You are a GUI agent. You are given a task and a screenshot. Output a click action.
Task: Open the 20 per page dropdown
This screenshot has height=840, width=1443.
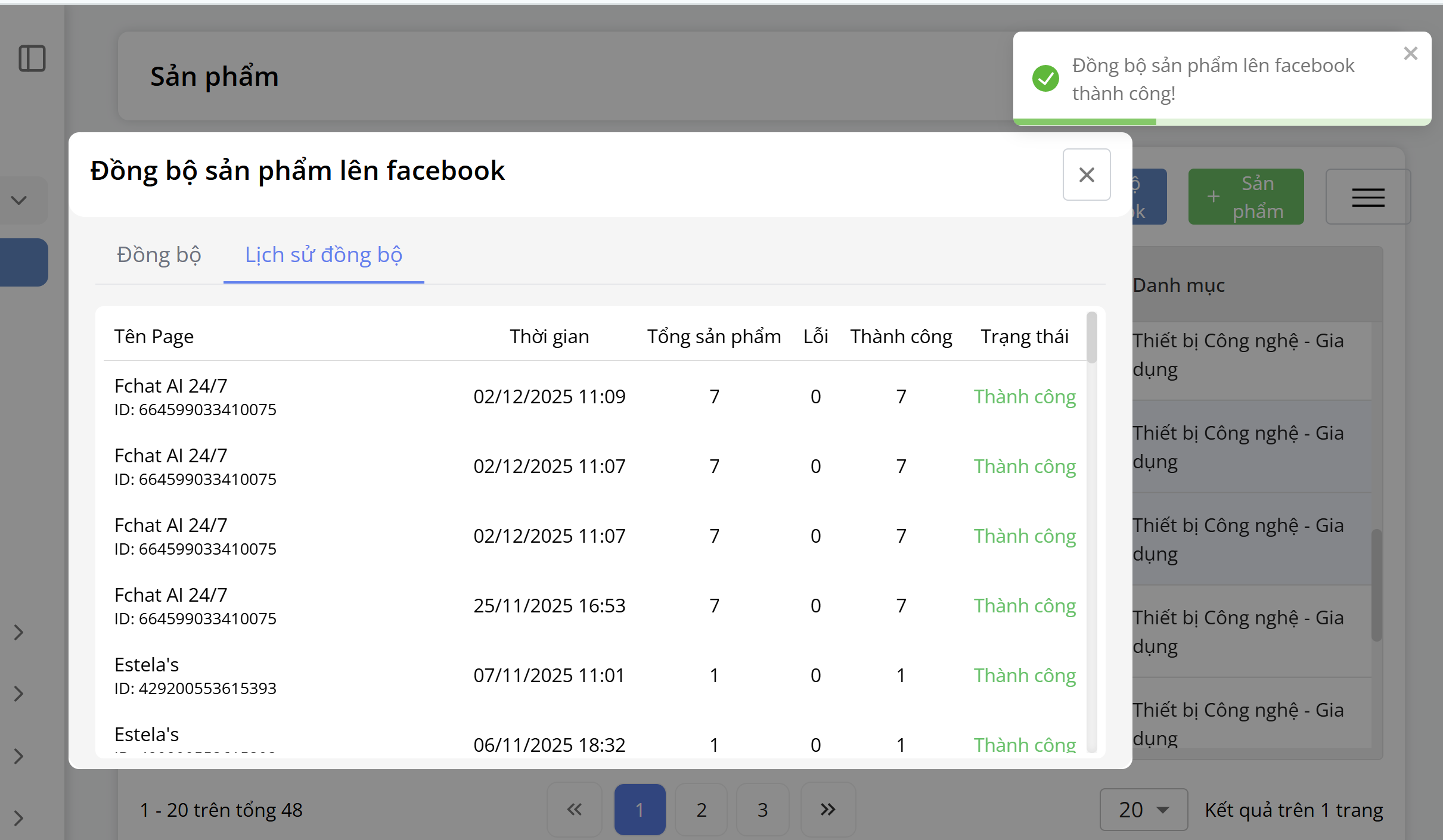point(1143,809)
